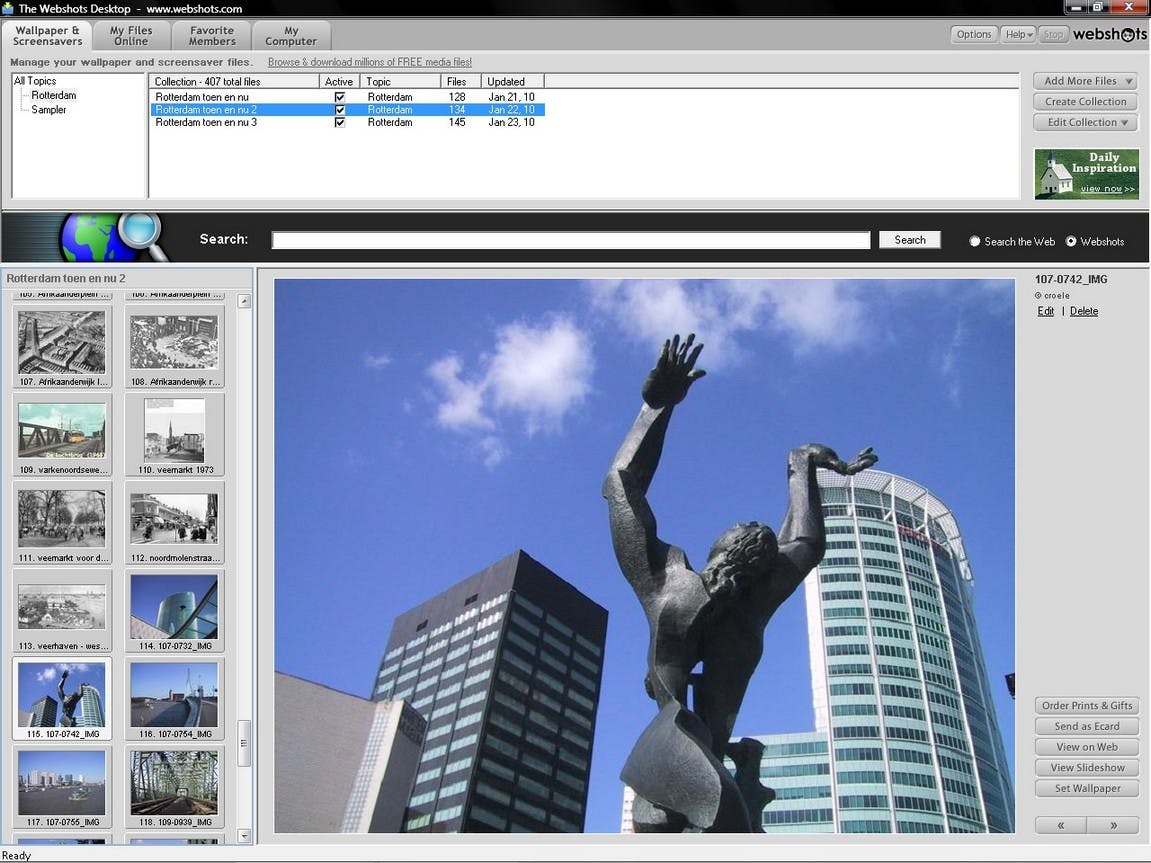Image resolution: width=1151 pixels, height=863 pixels.
Task: Expand the Add More Files dropdown
Action: (1086, 81)
